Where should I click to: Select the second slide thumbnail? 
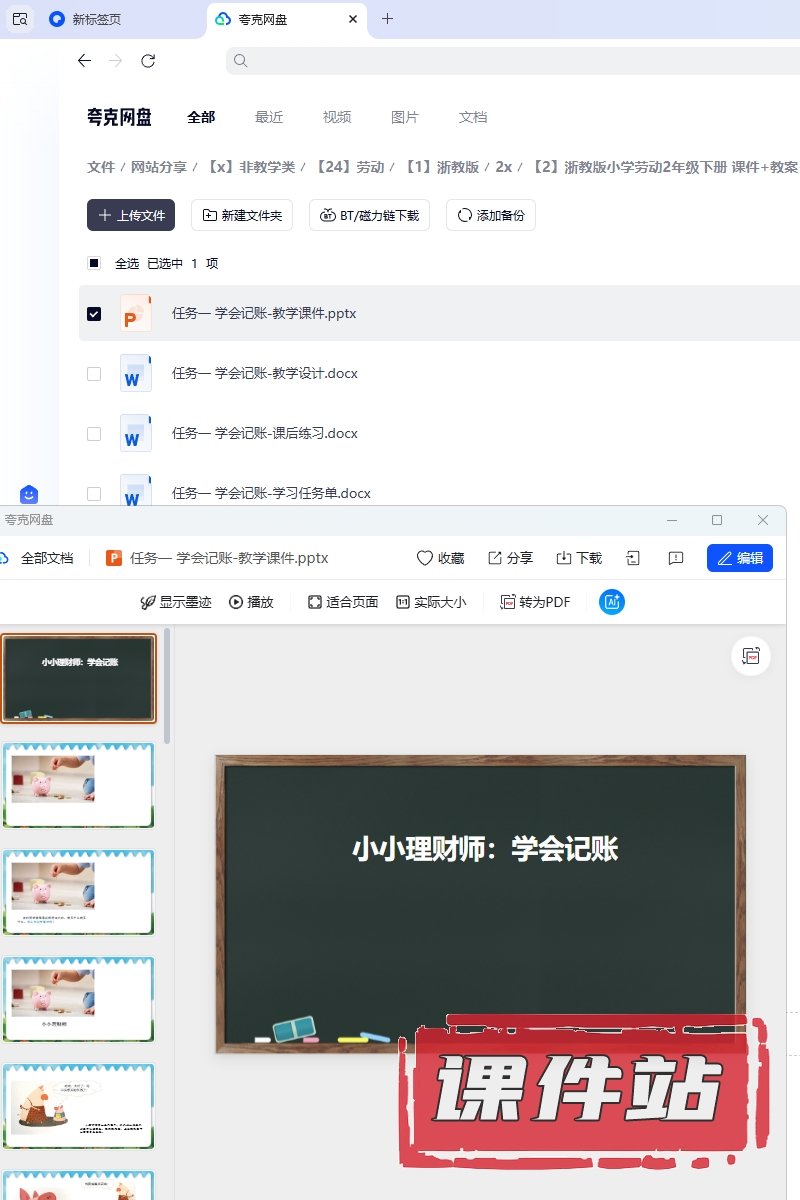[x=79, y=784]
